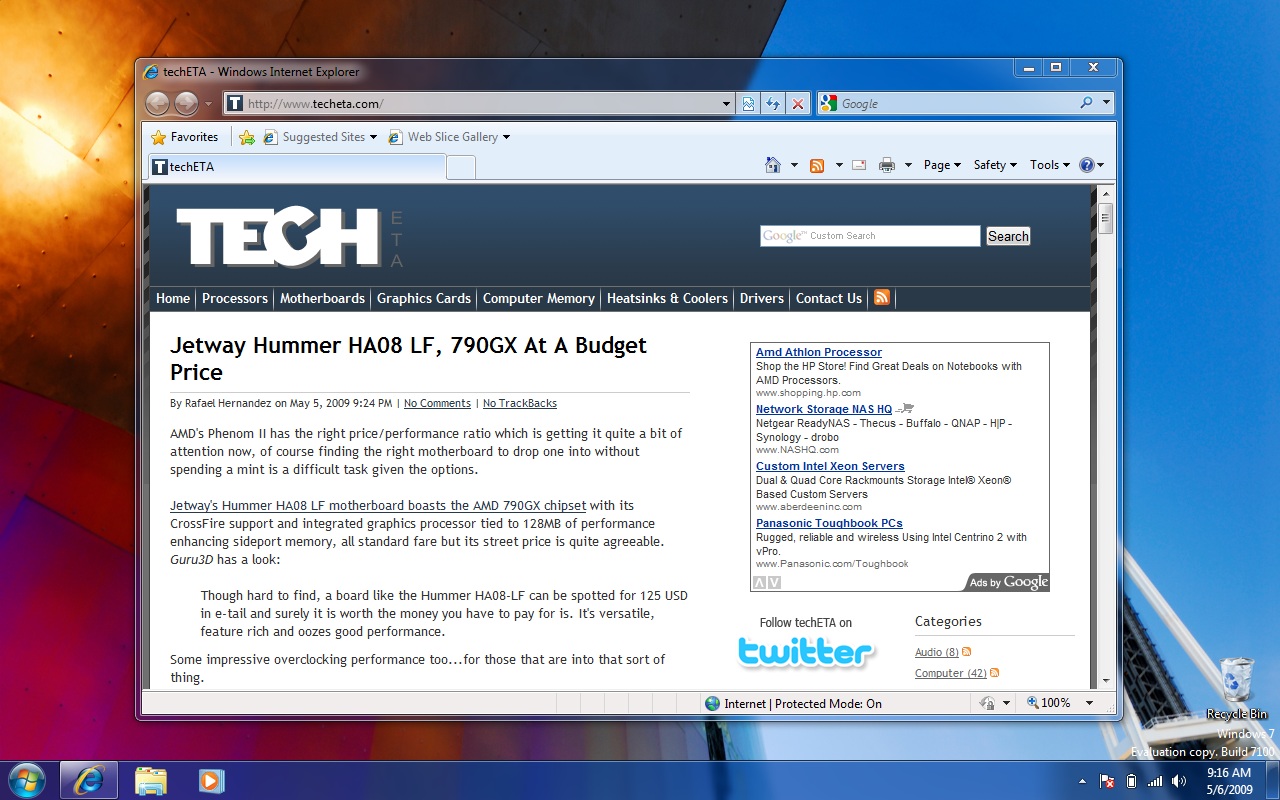The width and height of the screenshot is (1280, 800).
Task: Open the Audio (8) category link
Action: pos(937,652)
